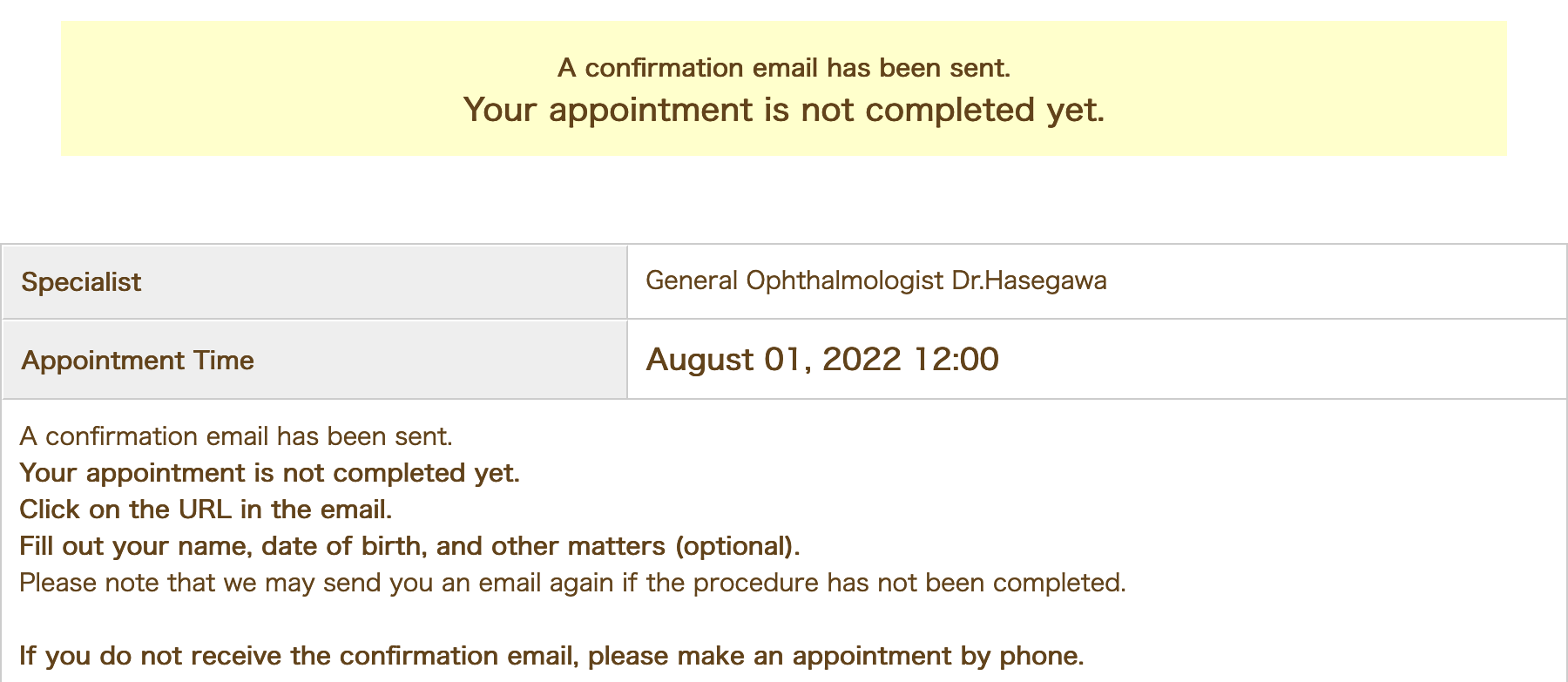Select the Specialist label cell
The width and height of the screenshot is (1568, 682).
[314, 281]
